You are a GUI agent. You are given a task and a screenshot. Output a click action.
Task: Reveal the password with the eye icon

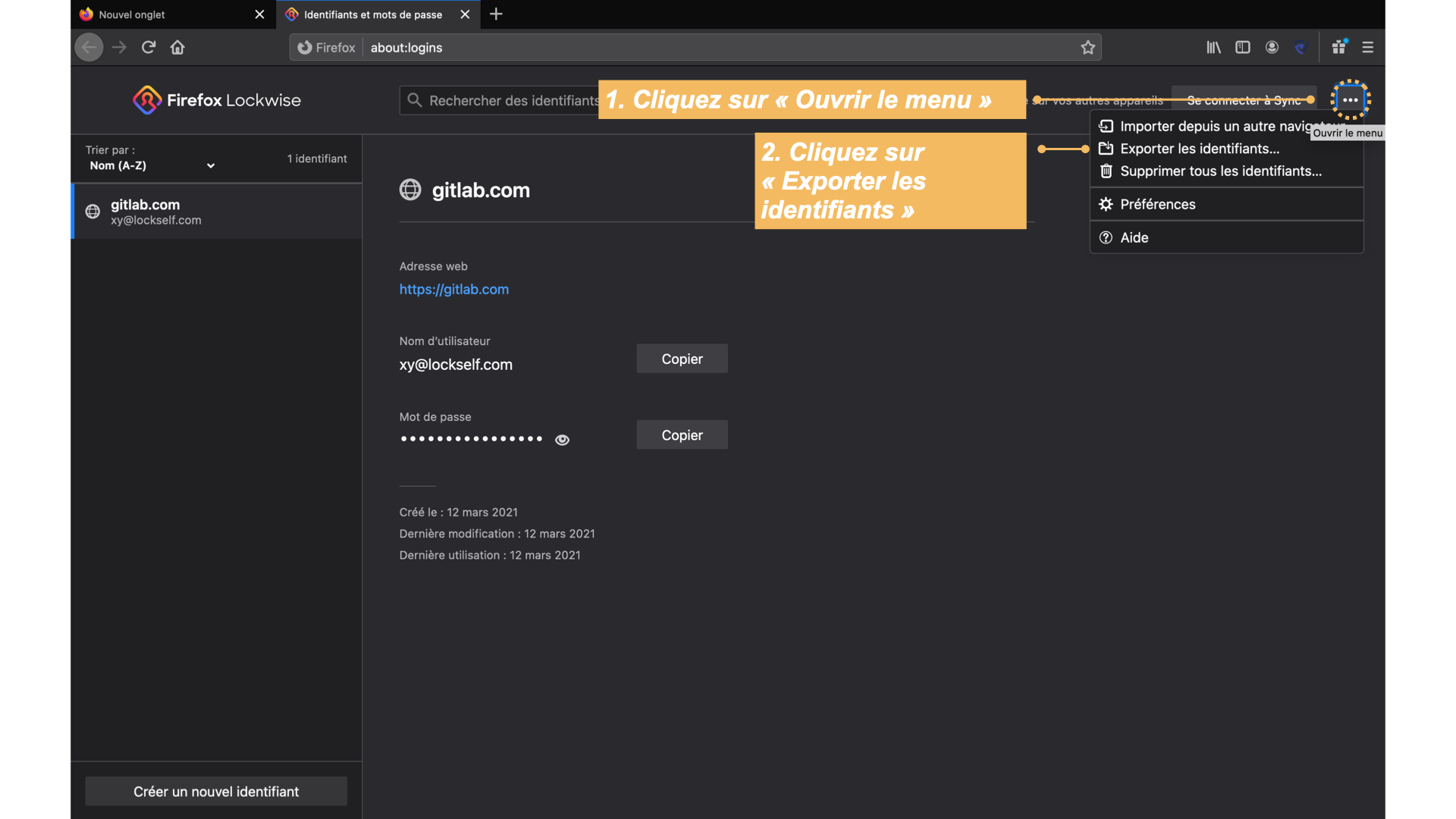click(x=562, y=440)
